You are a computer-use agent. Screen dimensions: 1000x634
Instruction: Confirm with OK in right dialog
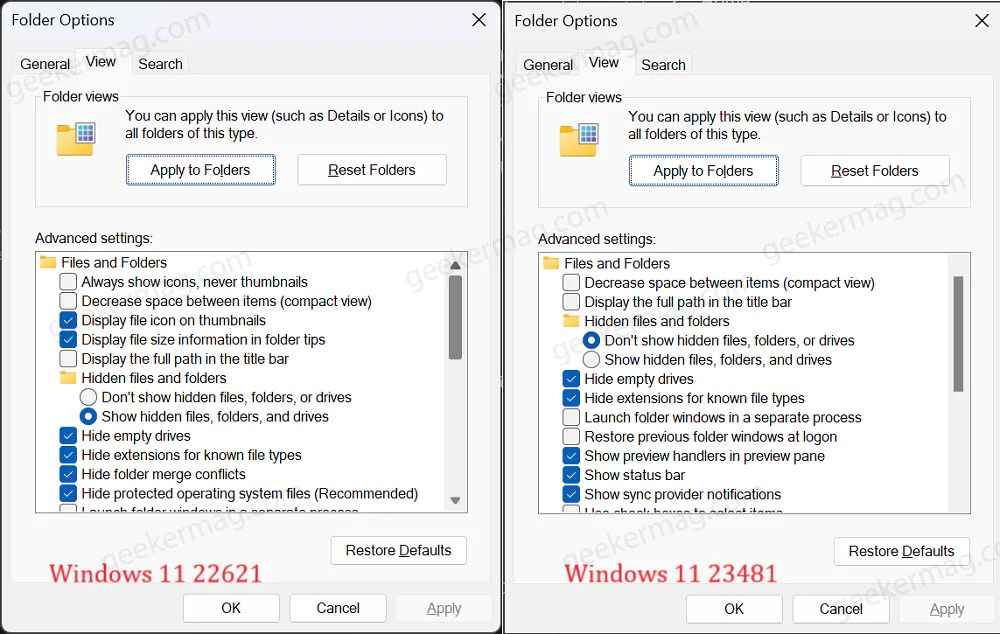[x=734, y=609]
